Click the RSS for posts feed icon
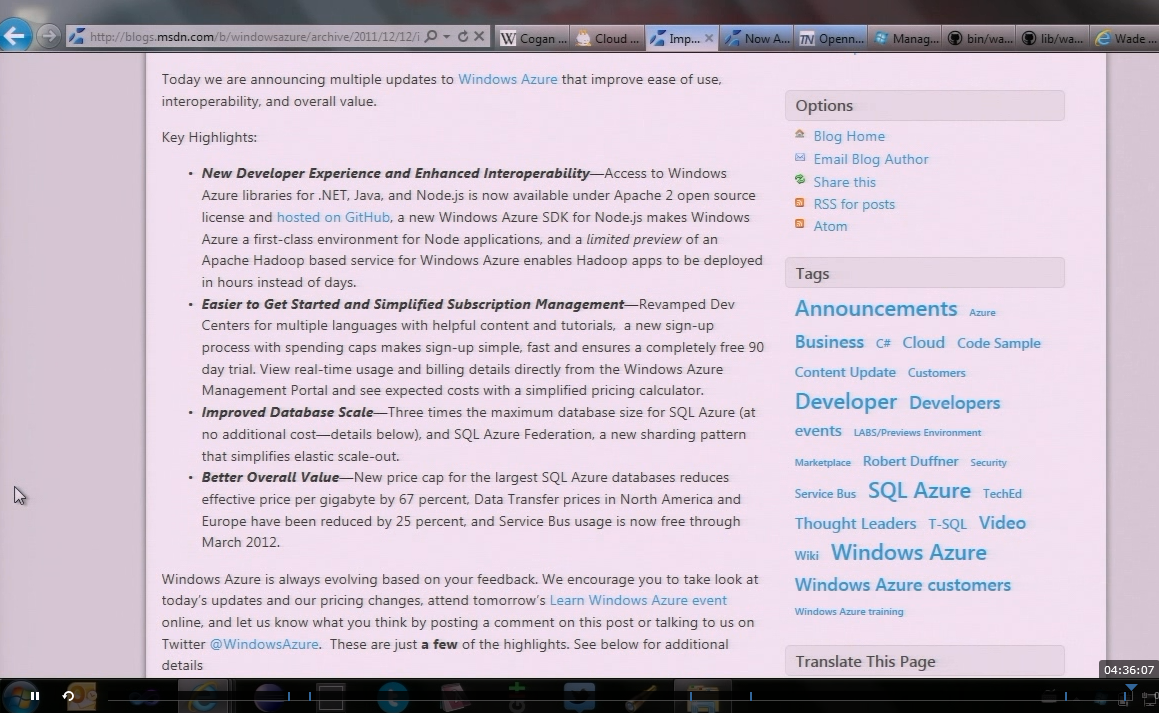This screenshot has width=1159, height=713. click(x=800, y=202)
